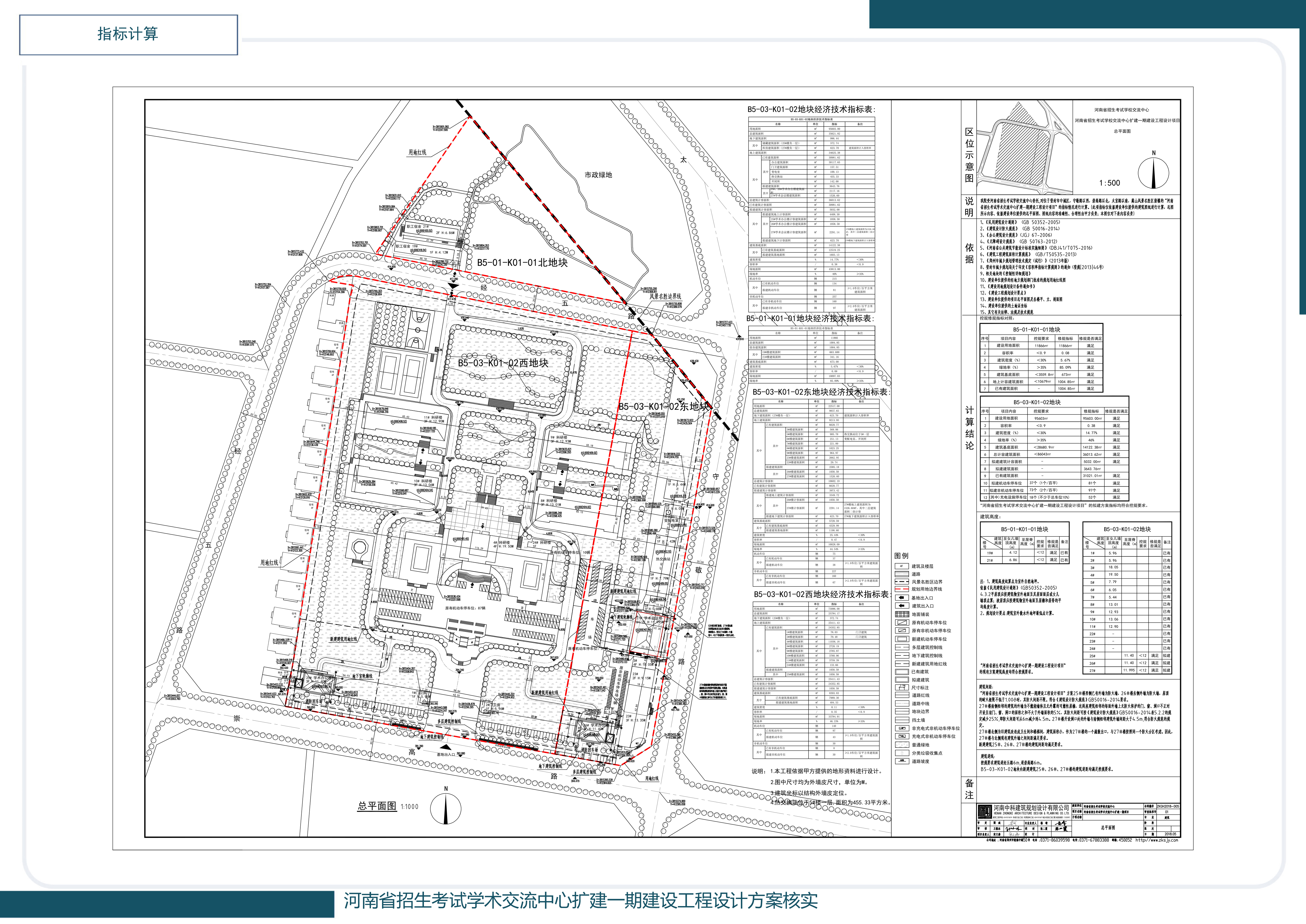
Task: Click the B5-01-K01-01地块 control comparison table header
Action: click(x=1036, y=329)
